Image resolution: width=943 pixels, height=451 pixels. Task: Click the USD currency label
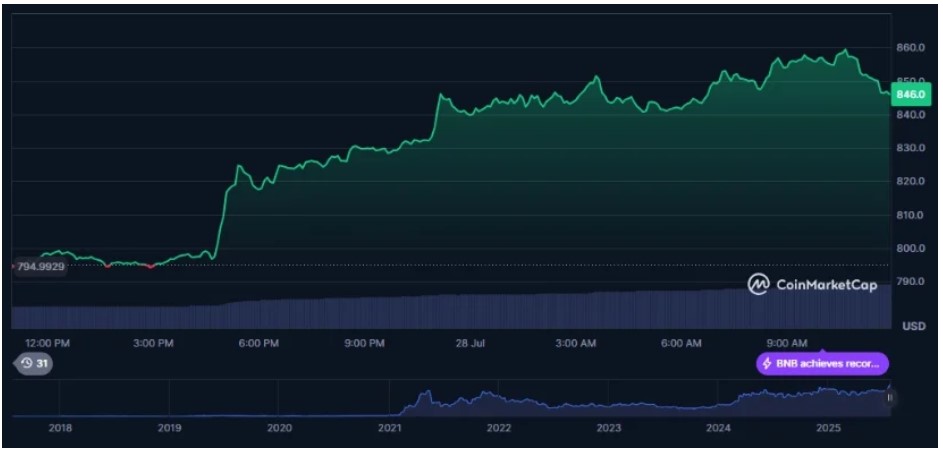(x=914, y=327)
